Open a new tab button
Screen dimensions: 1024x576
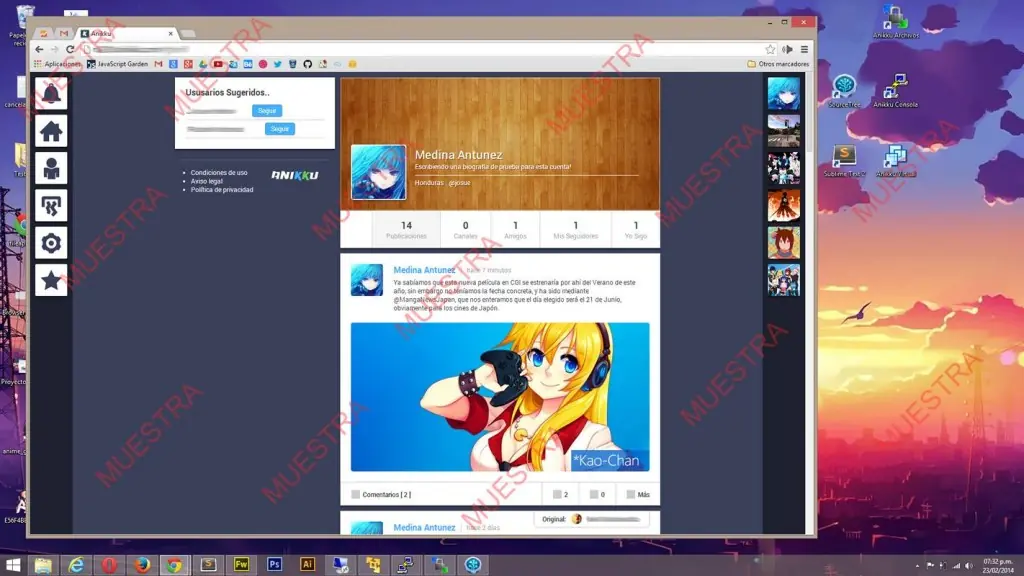[189, 33]
